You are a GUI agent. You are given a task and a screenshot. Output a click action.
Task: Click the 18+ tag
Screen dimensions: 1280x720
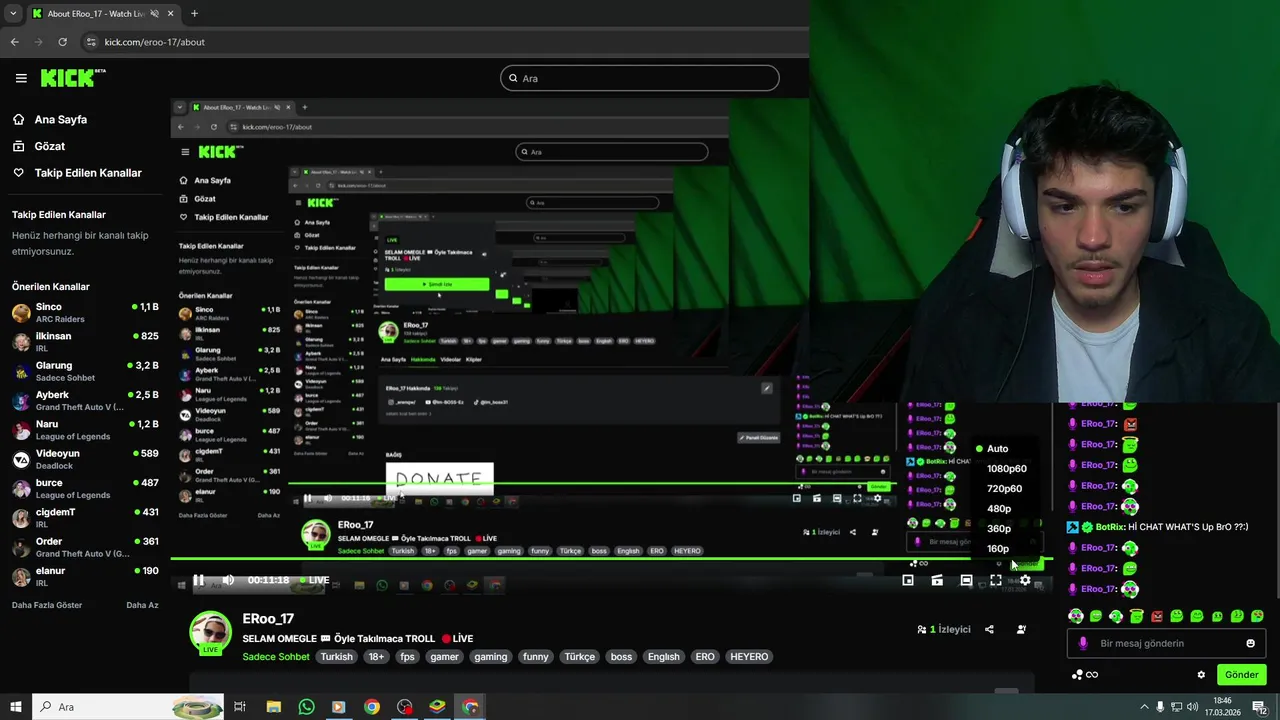coord(376,657)
